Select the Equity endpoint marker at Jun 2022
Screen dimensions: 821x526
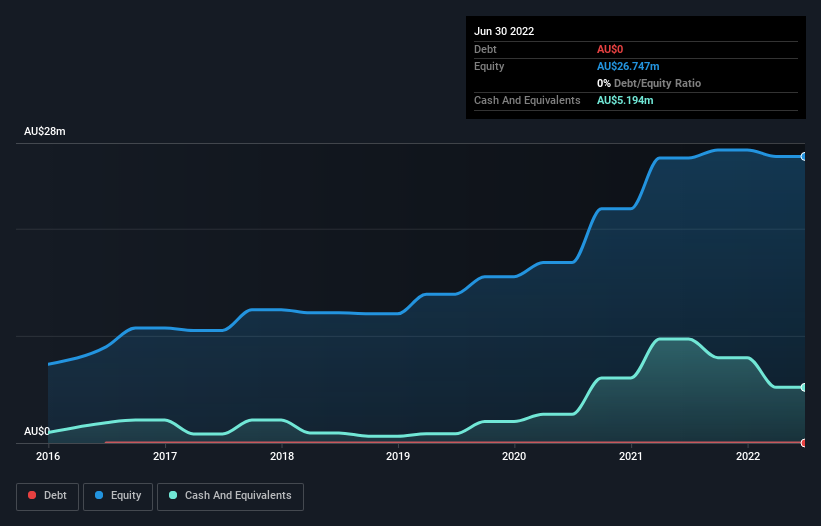click(x=804, y=156)
